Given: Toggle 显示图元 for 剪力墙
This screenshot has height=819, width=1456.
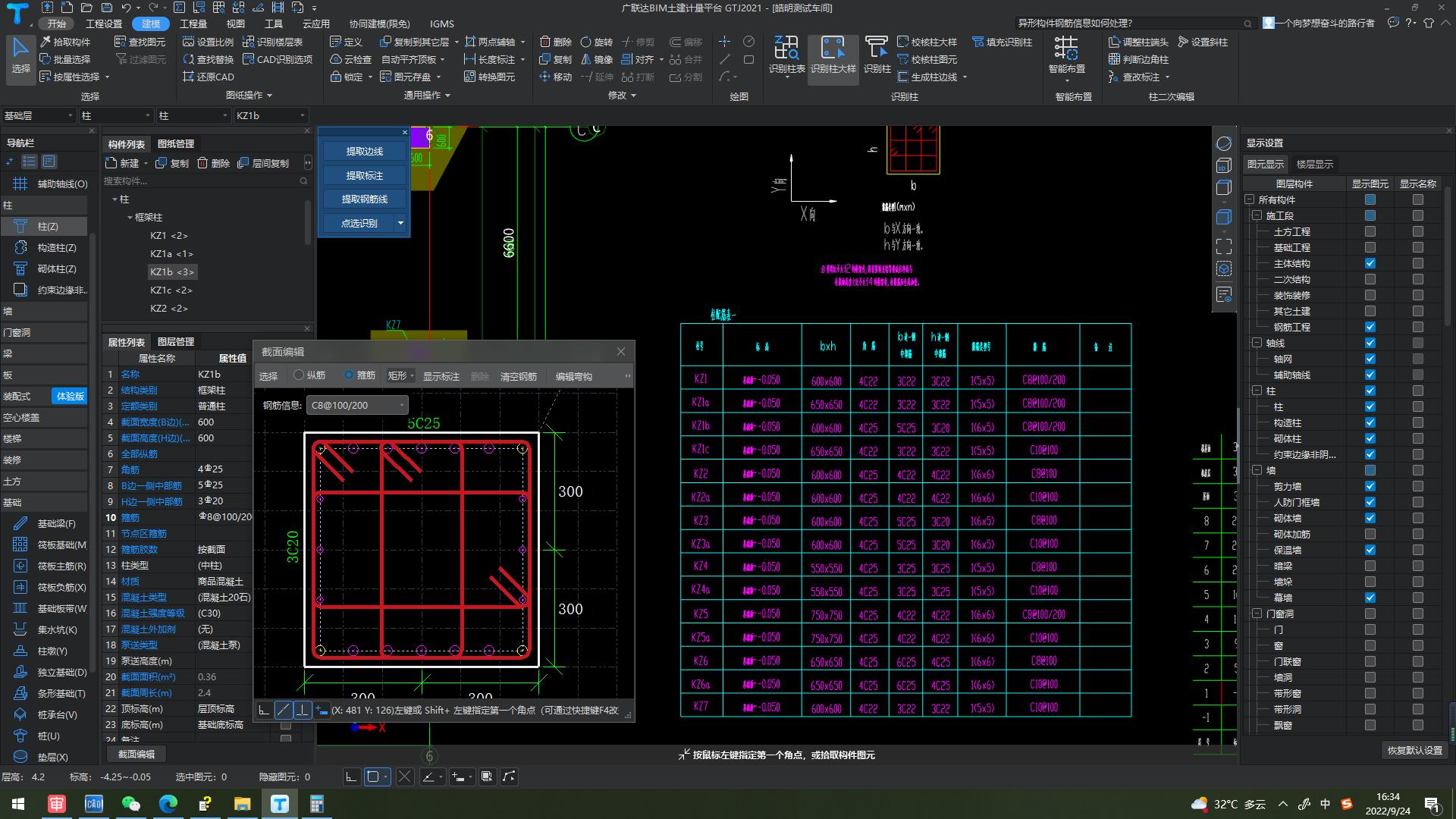Looking at the screenshot, I should coord(1370,486).
